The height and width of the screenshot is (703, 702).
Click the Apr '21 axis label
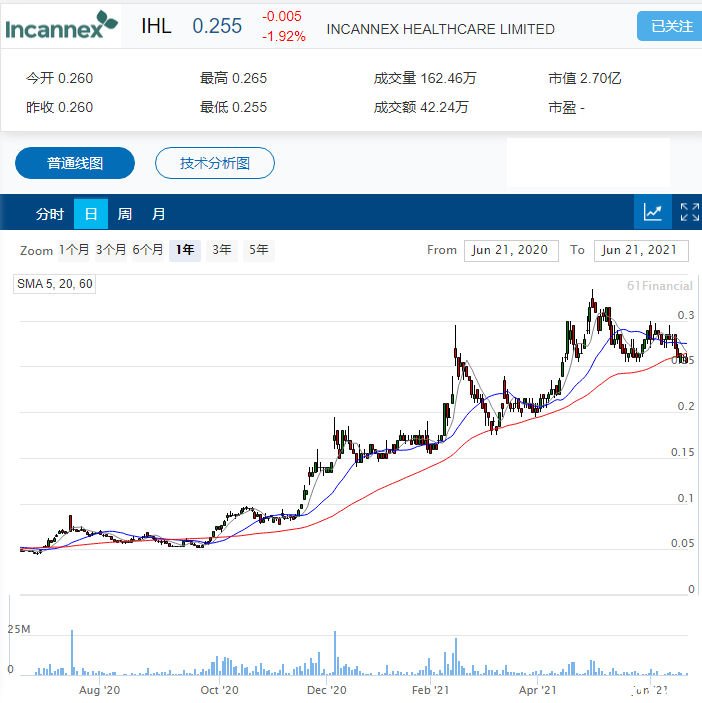coord(537,690)
